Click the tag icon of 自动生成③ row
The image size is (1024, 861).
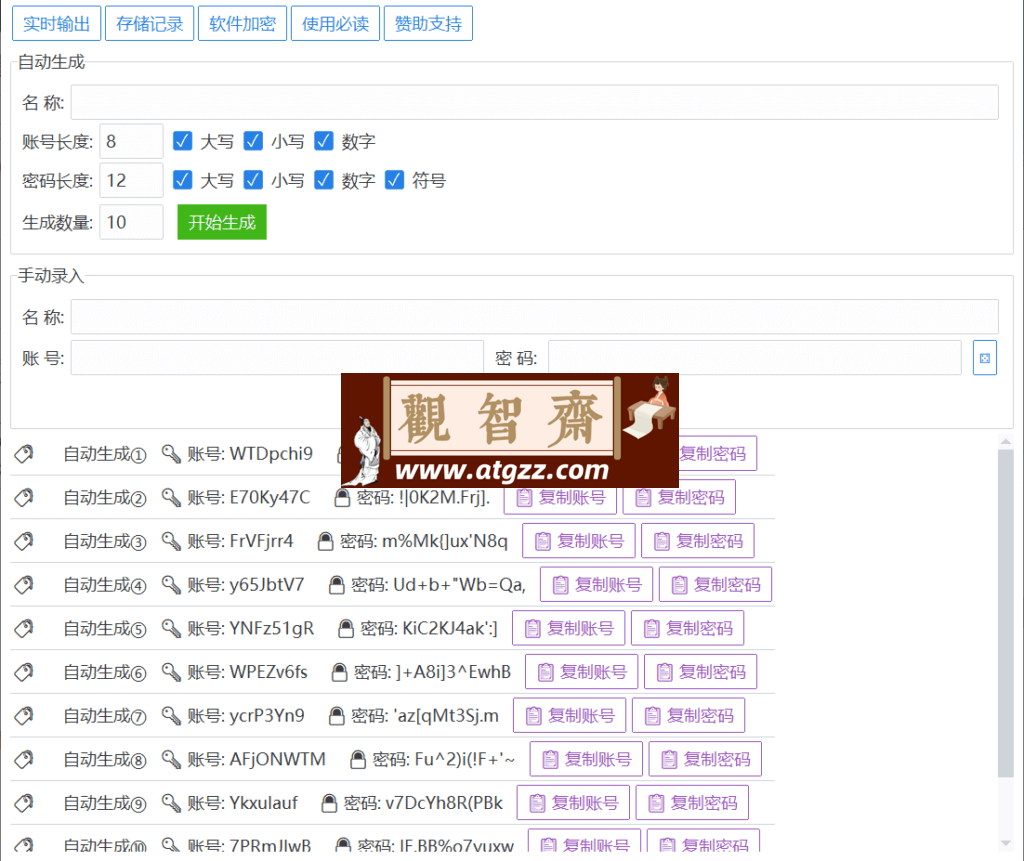[x=24, y=541]
